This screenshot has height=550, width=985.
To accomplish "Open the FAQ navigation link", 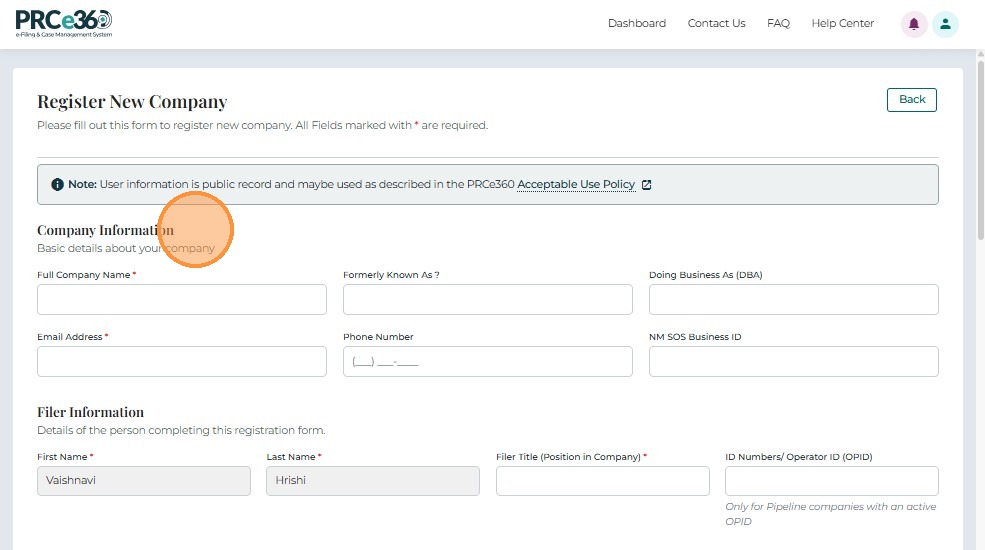I will pos(778,24).
